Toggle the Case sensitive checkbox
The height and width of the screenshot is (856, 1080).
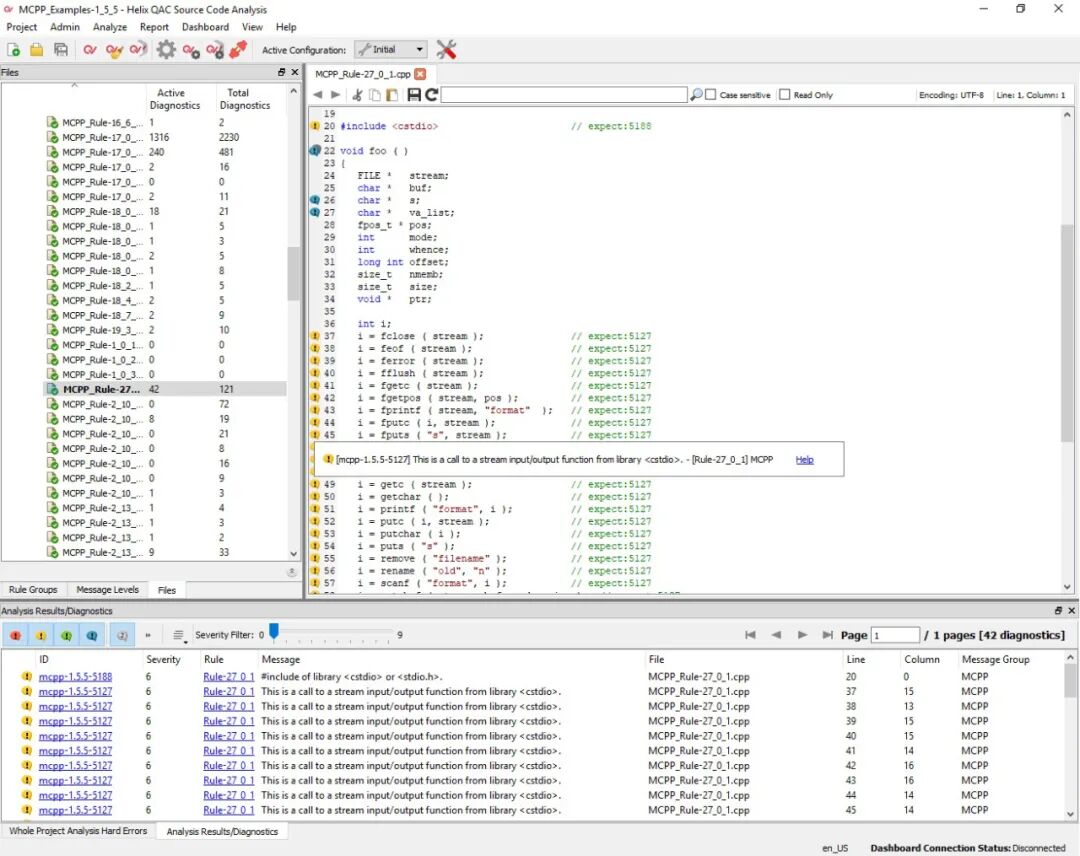711,94
